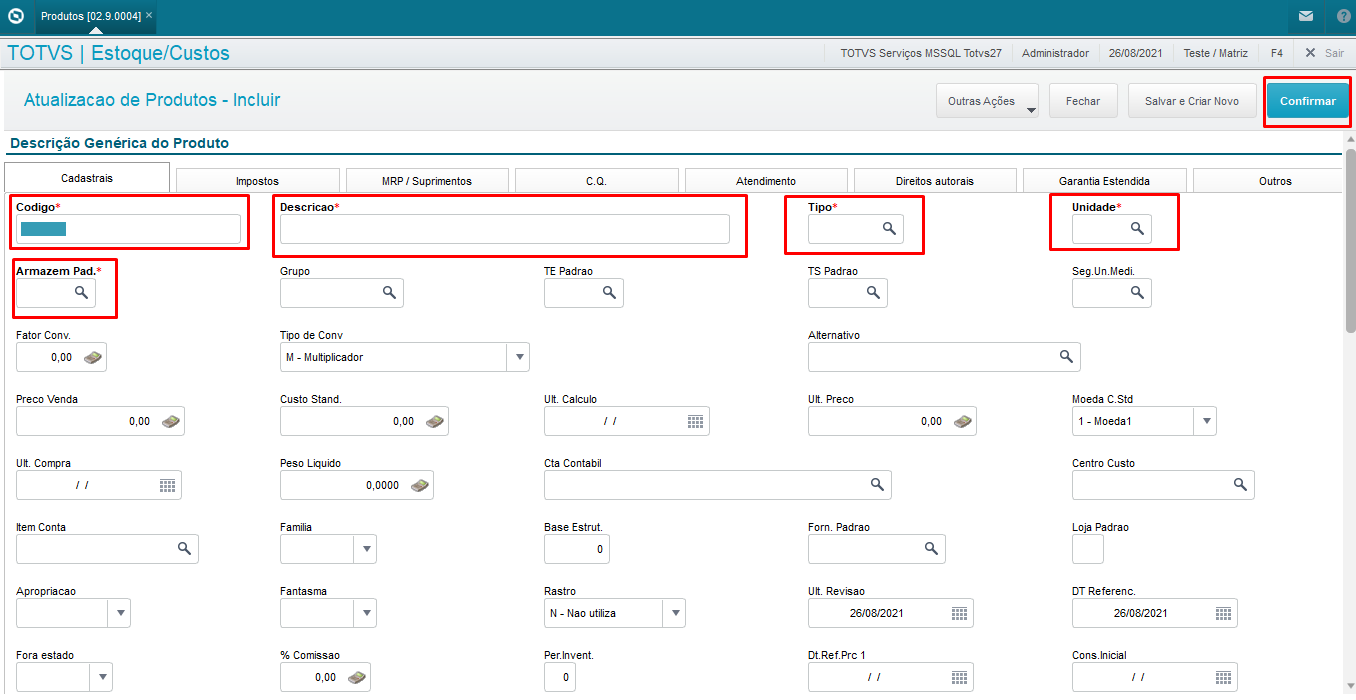1356x700 pixels.
Task: Open the Outras Ações dropdown menu
Action: tap(987, 101)
